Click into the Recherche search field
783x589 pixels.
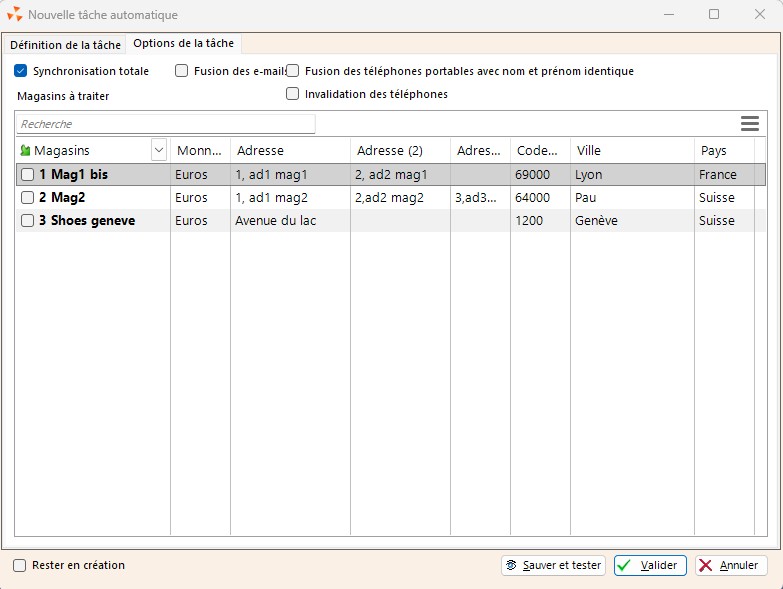click(x=165, y=124)
